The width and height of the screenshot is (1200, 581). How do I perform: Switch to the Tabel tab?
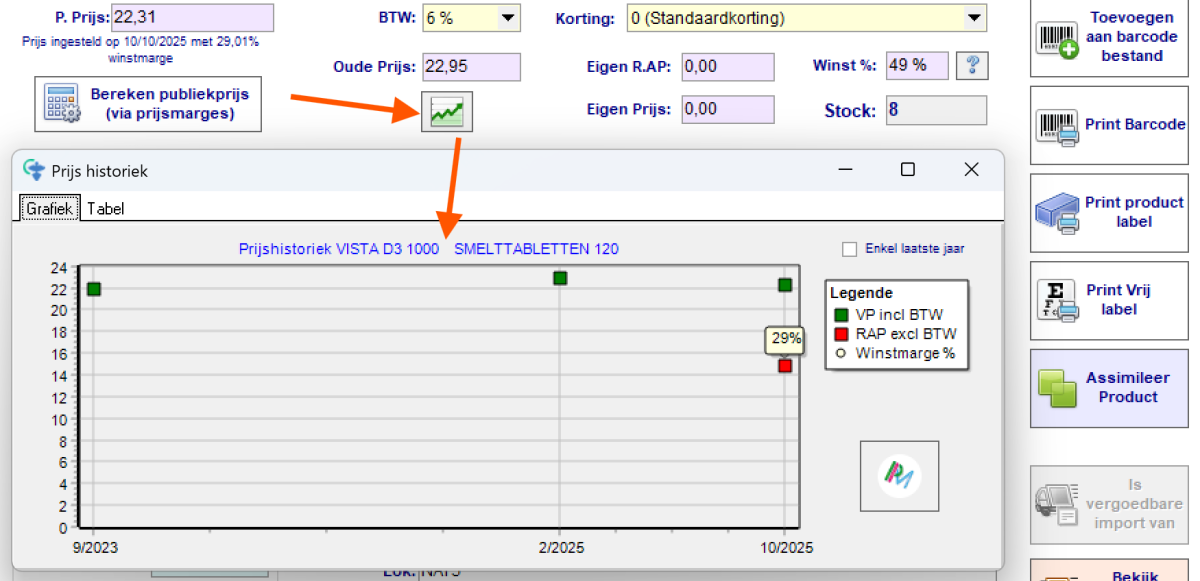pos(105,209)
